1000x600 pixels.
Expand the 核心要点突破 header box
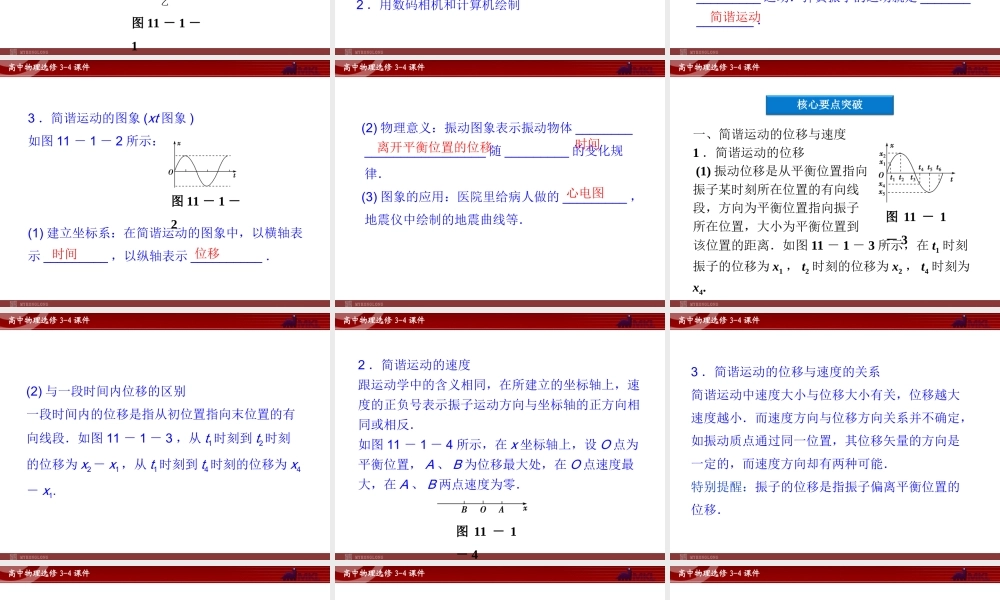tap(830, 104)
